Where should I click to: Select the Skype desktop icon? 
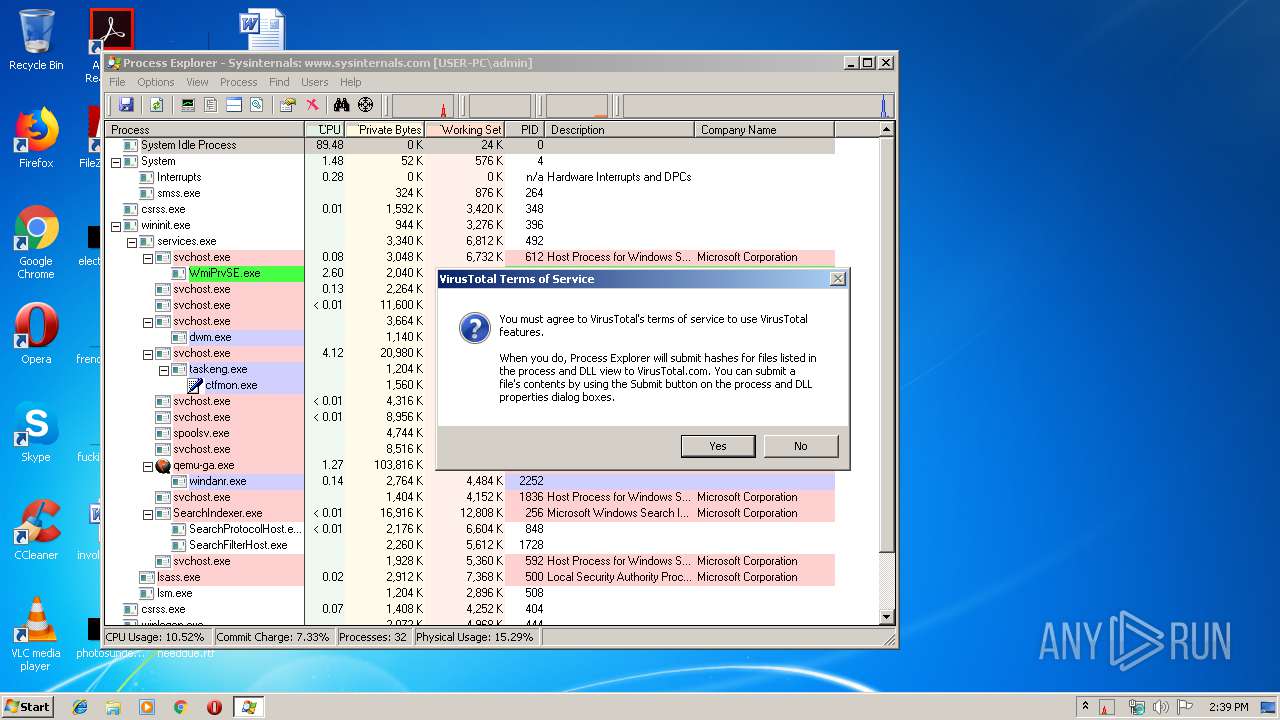pyautogui.click(x=36, y=432)
